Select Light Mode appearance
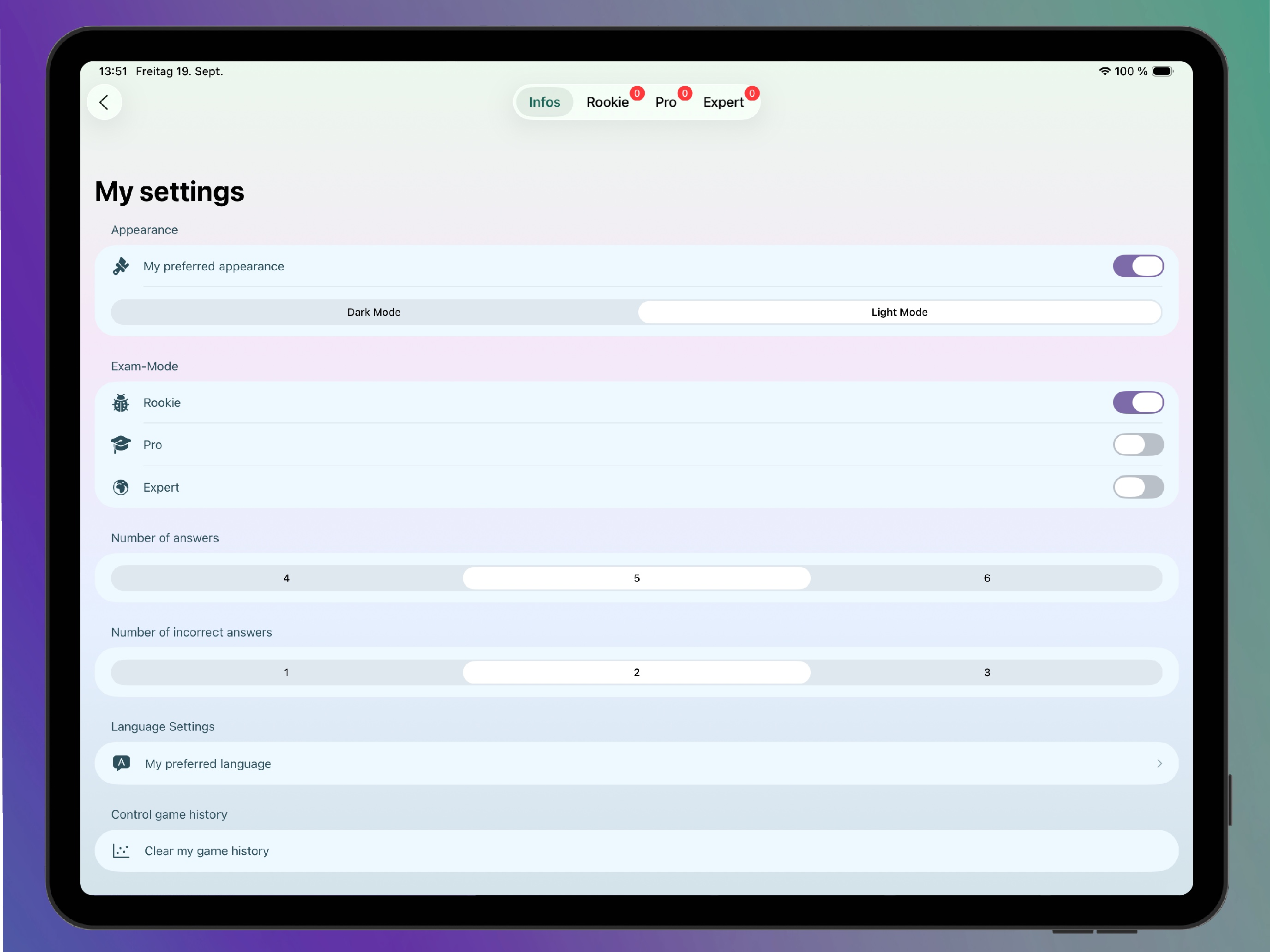 pyautogui.click(x=899, y=312)
